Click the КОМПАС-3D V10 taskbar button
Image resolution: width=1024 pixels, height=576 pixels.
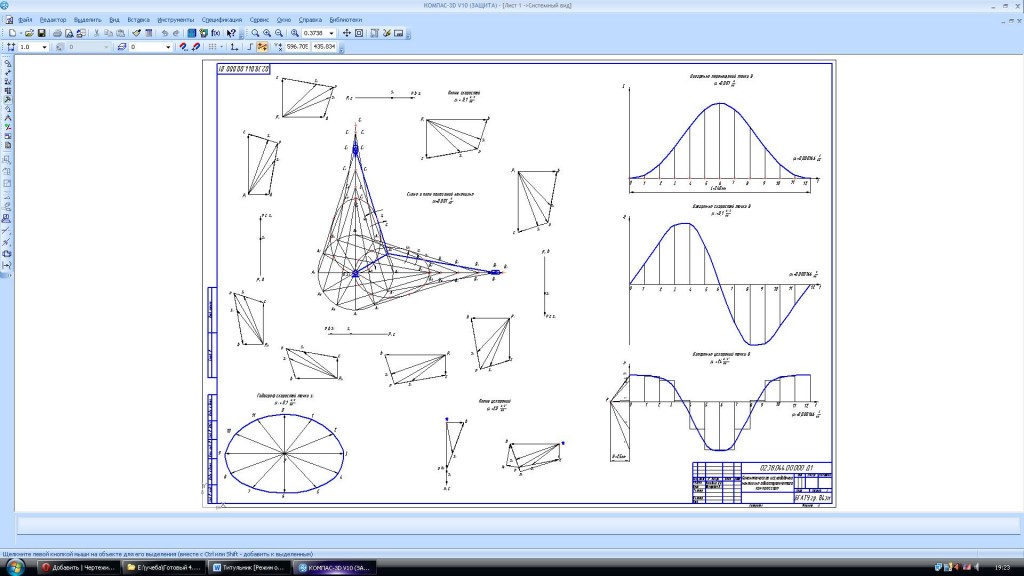pyautogui.click(x=335, y=568)
